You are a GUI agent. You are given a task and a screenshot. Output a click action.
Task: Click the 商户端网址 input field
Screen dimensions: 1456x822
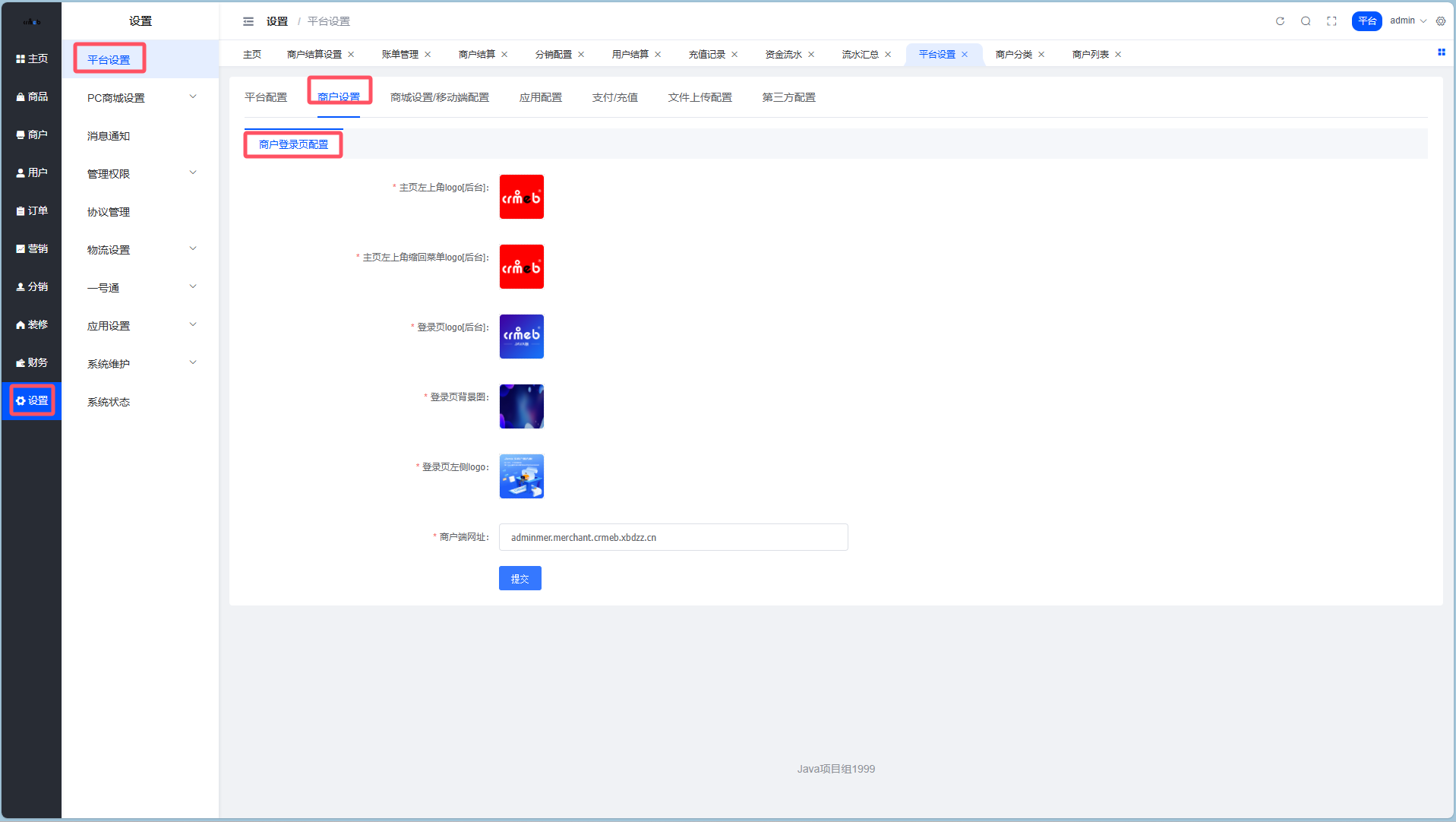point(673,537)
